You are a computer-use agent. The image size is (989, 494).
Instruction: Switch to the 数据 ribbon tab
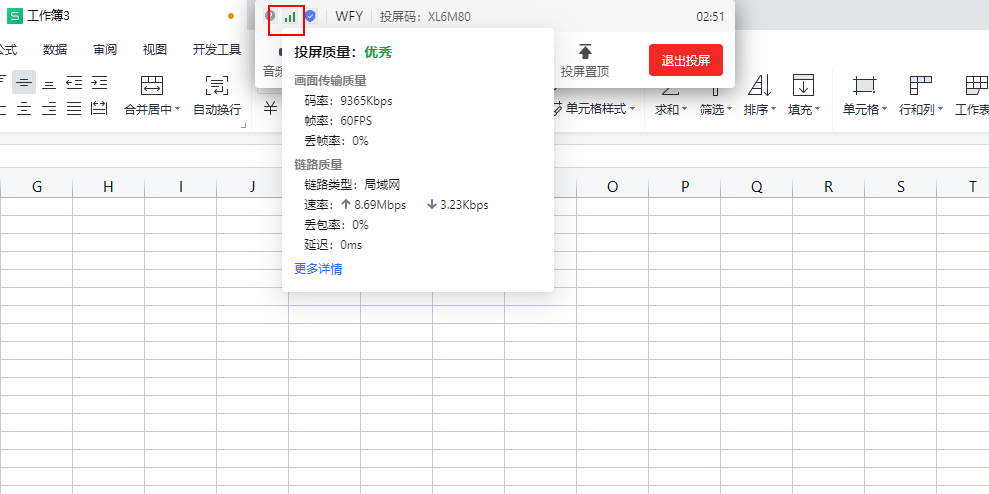click(x=55, y=50)
